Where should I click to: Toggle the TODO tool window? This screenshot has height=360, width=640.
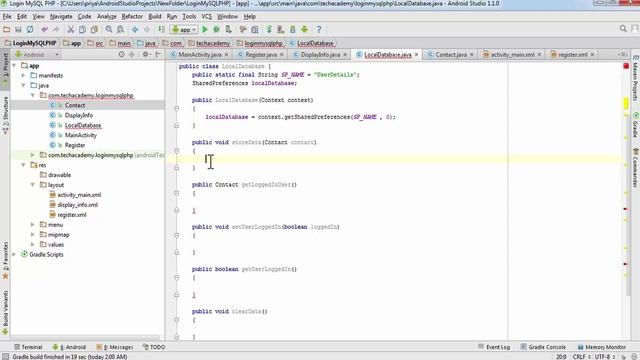[154, 347]
